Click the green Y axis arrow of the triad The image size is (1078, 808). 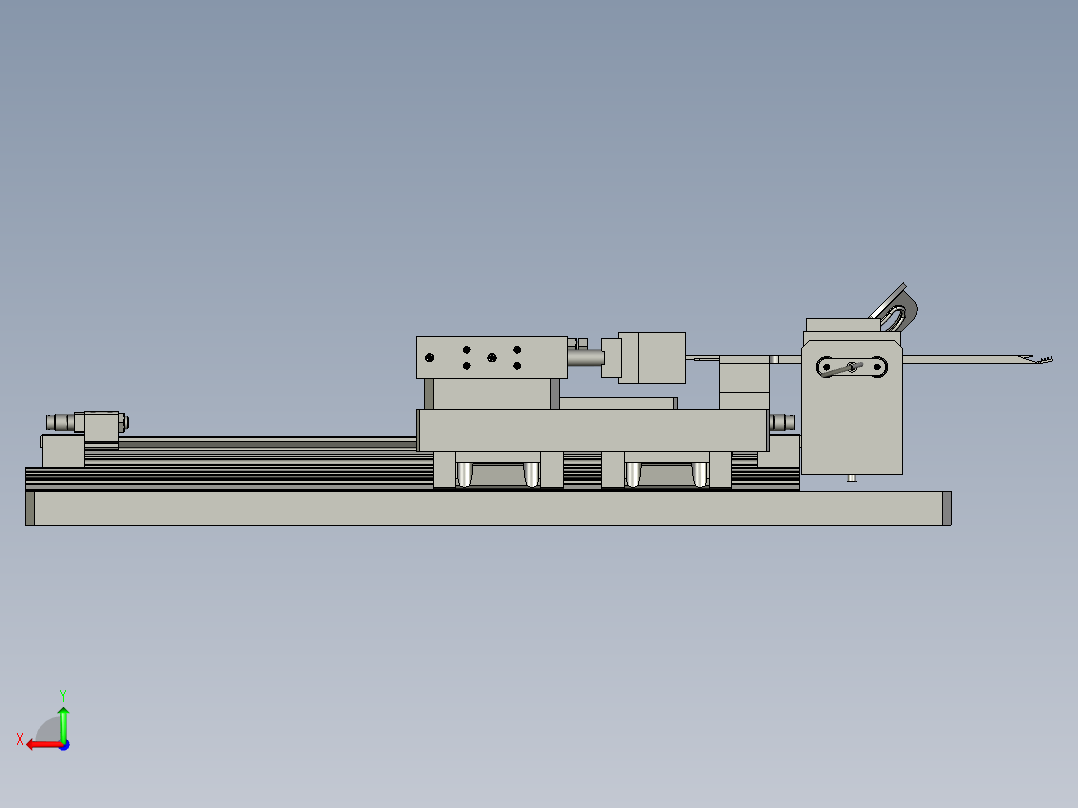point(63,723)
